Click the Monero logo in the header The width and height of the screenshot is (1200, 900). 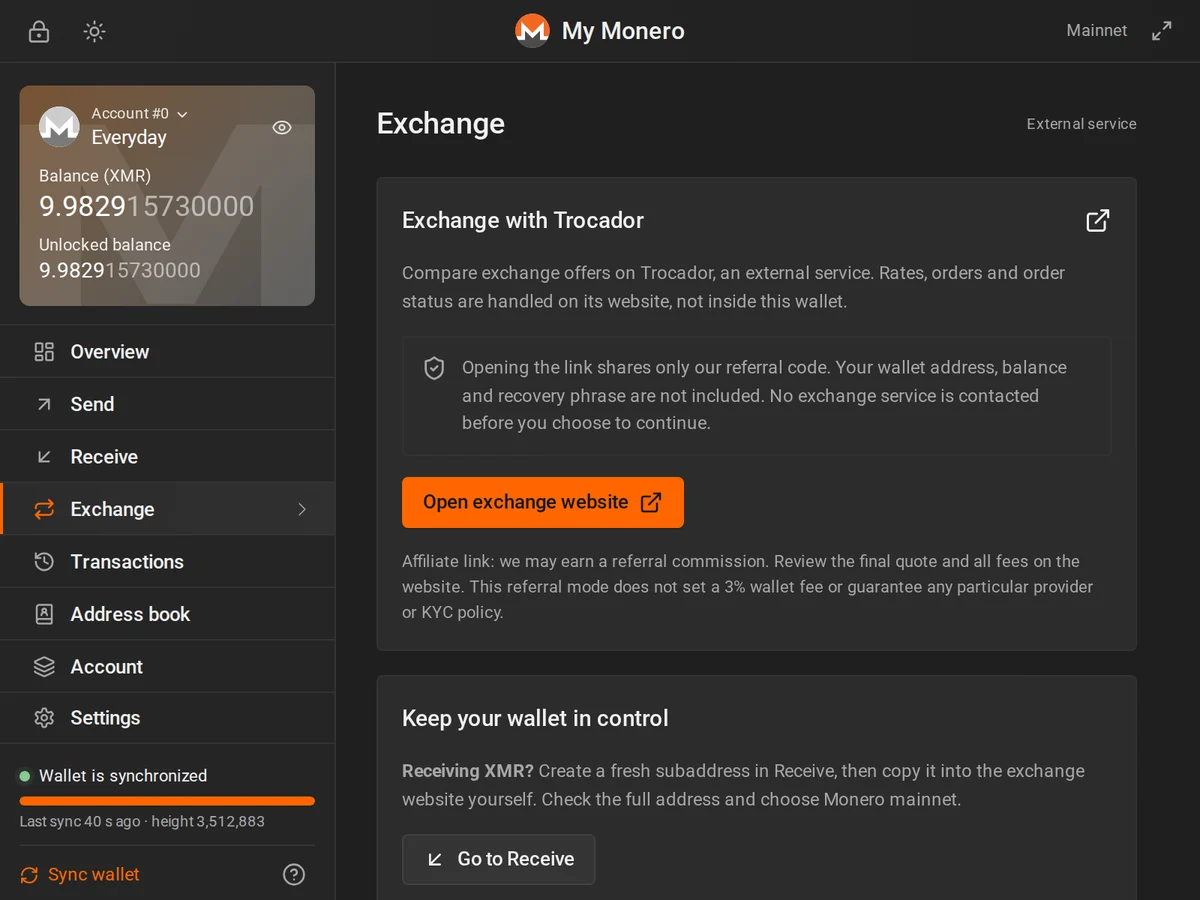click(x=532, y=31)
